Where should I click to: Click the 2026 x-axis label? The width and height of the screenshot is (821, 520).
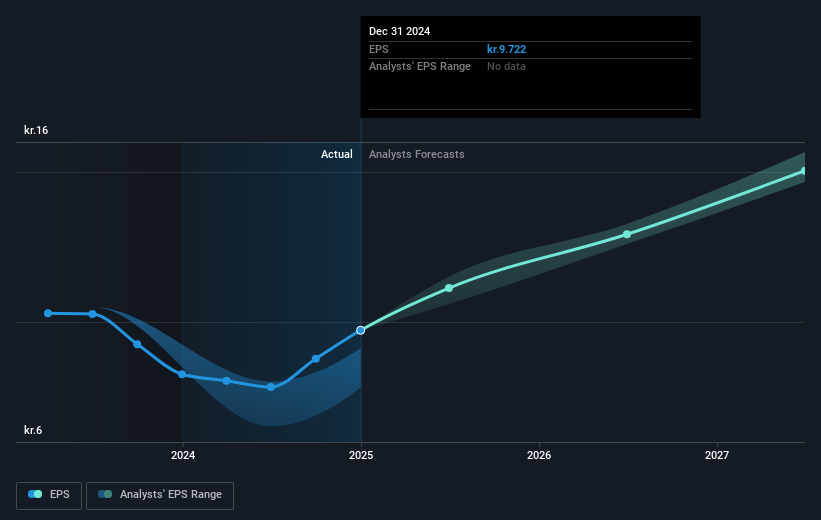[539, 455]
